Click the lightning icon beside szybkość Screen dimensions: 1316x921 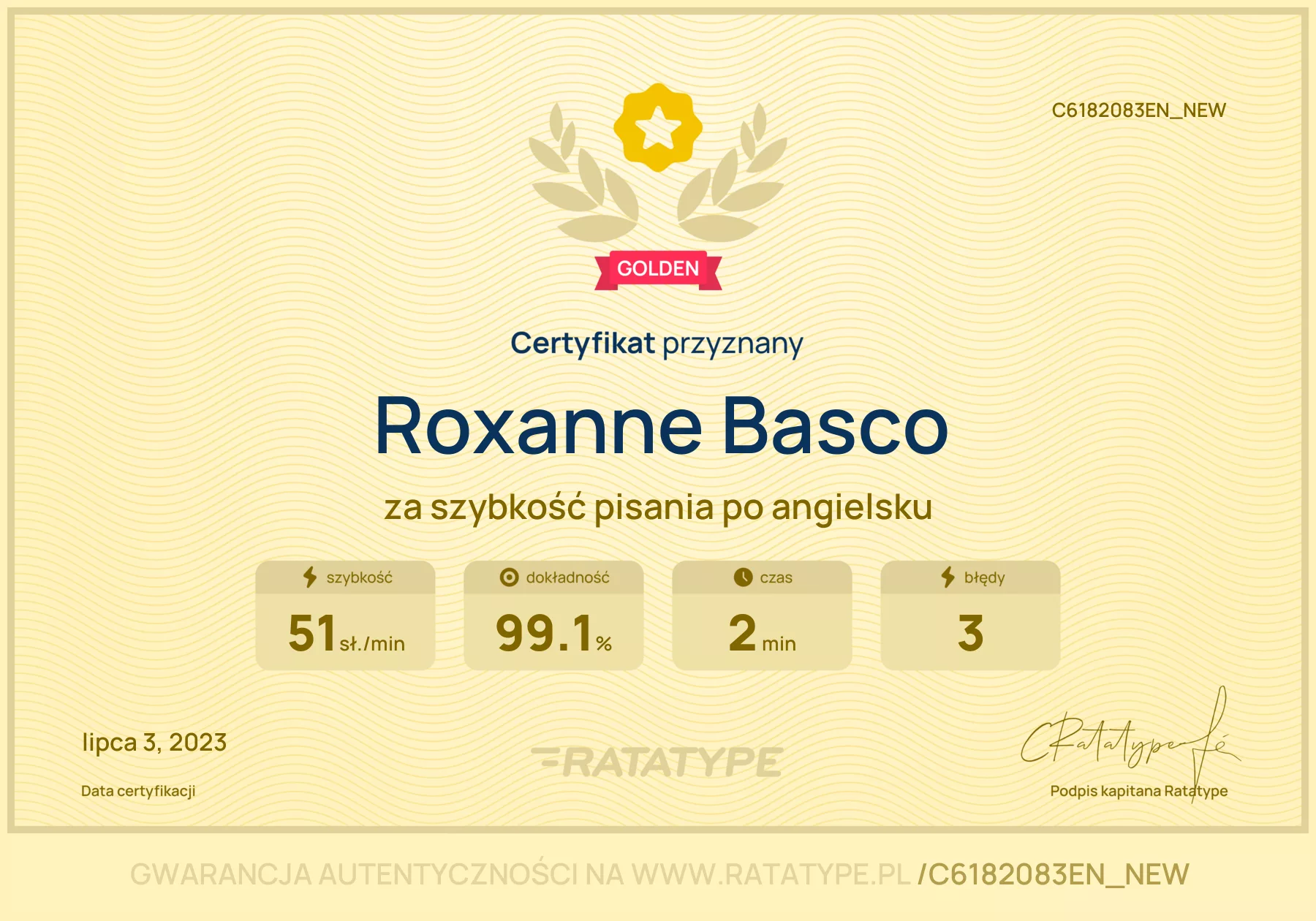tap(310, 577)
